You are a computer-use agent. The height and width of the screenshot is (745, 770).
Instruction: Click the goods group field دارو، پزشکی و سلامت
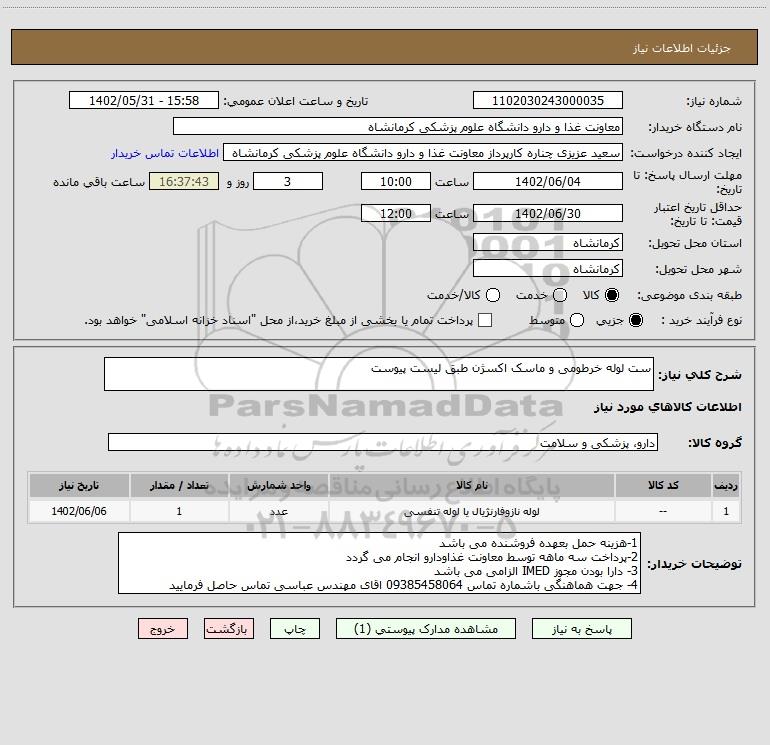[x=383, y=442]
